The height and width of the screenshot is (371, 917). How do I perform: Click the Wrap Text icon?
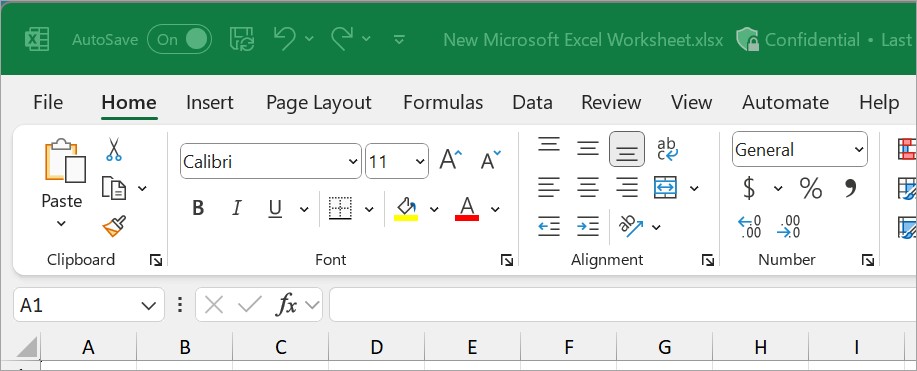point(667,149)
